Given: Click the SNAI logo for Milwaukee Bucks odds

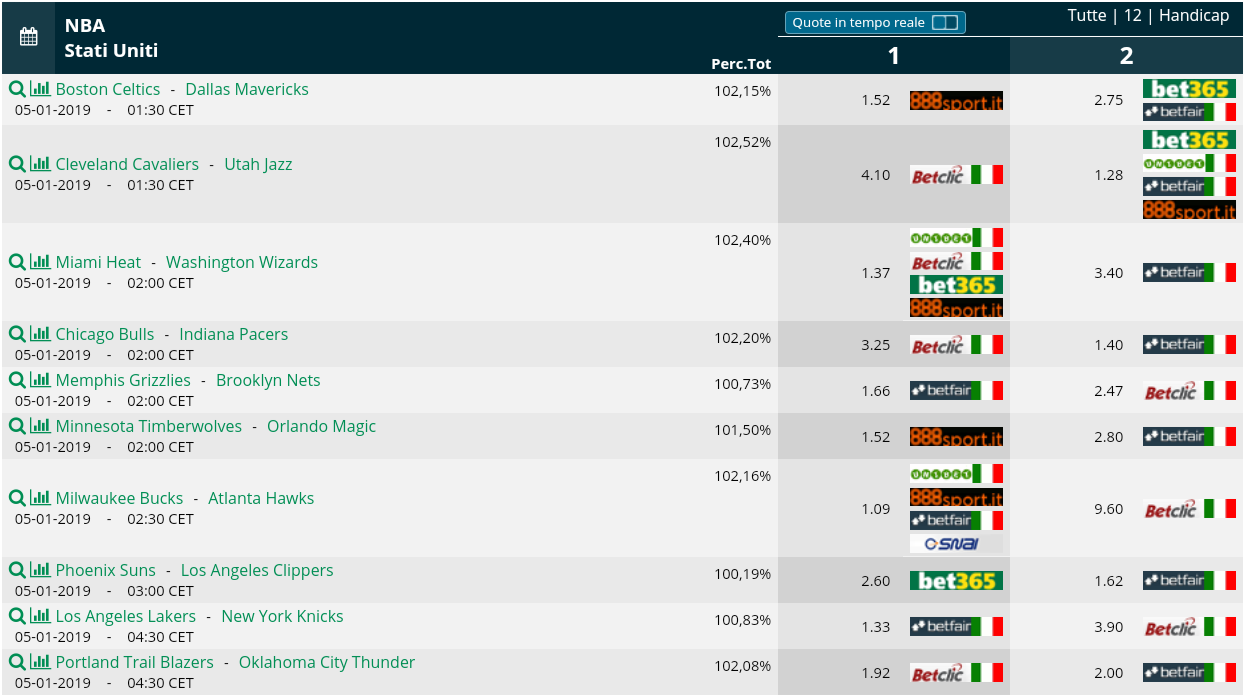Looking at the screenshot, I should point(956,544).
